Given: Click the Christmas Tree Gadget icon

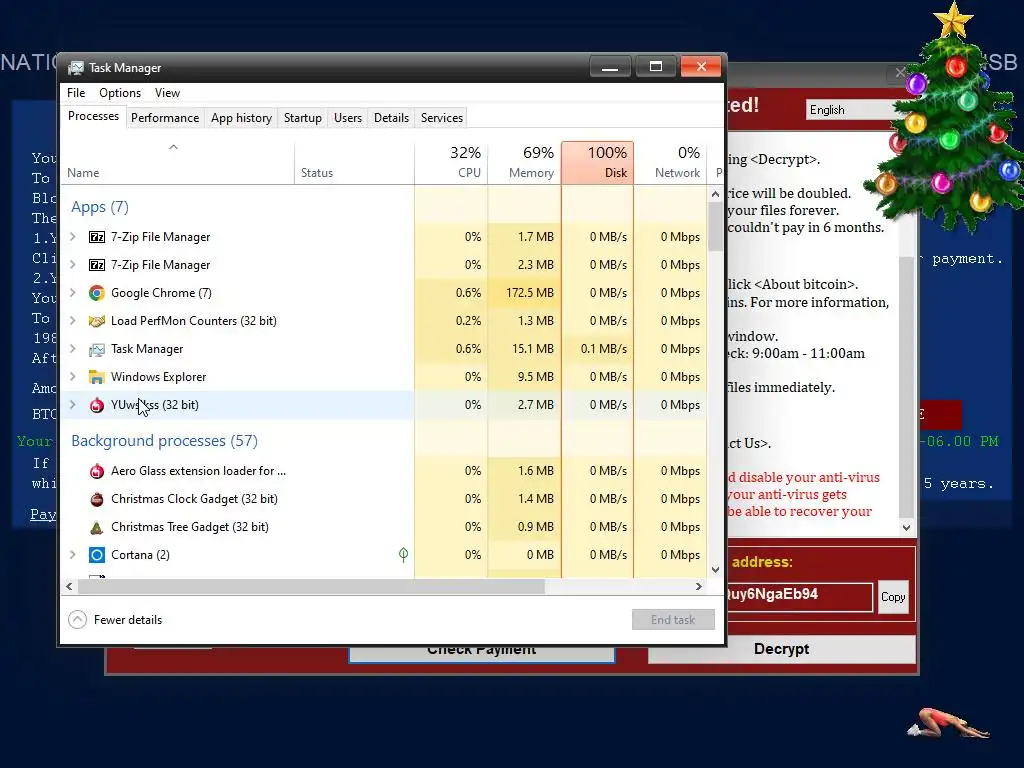Looking at the screenshot, I should click(97, 528).
